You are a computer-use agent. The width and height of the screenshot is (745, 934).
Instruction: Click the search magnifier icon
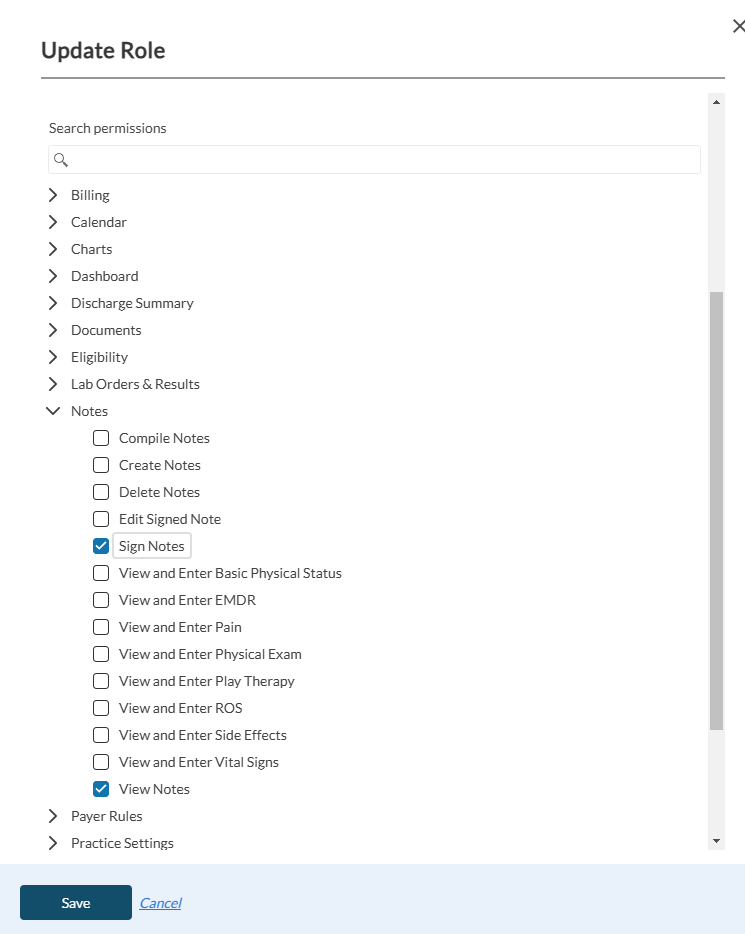[x=61, y=160]
